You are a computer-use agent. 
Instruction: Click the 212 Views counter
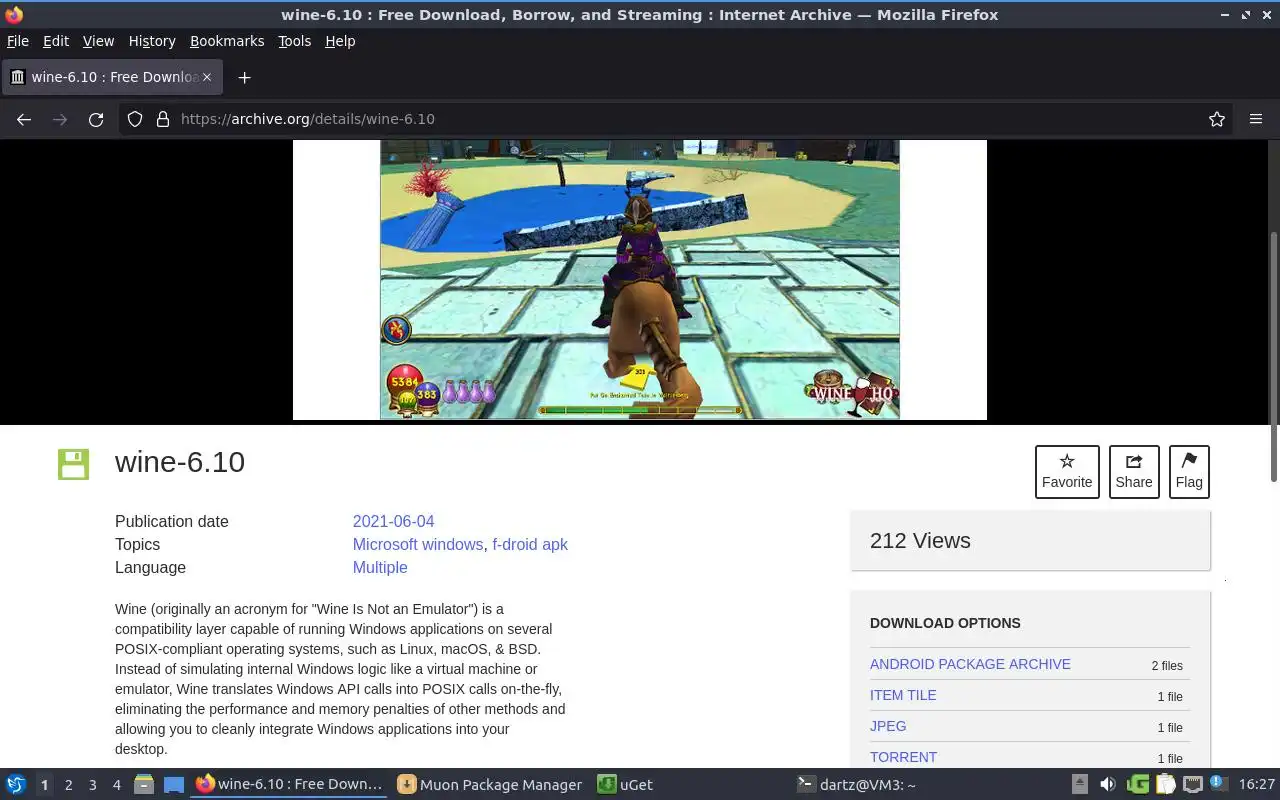(920, 540)
